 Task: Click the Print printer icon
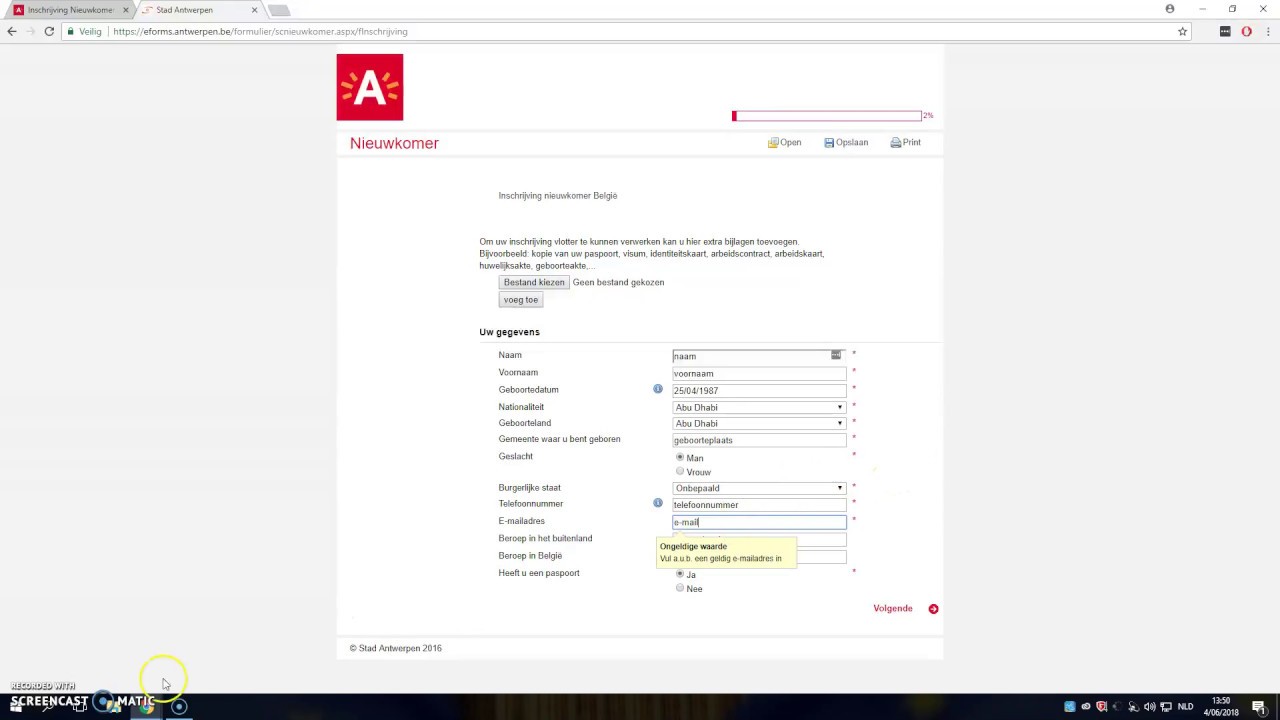pos(896,143)
